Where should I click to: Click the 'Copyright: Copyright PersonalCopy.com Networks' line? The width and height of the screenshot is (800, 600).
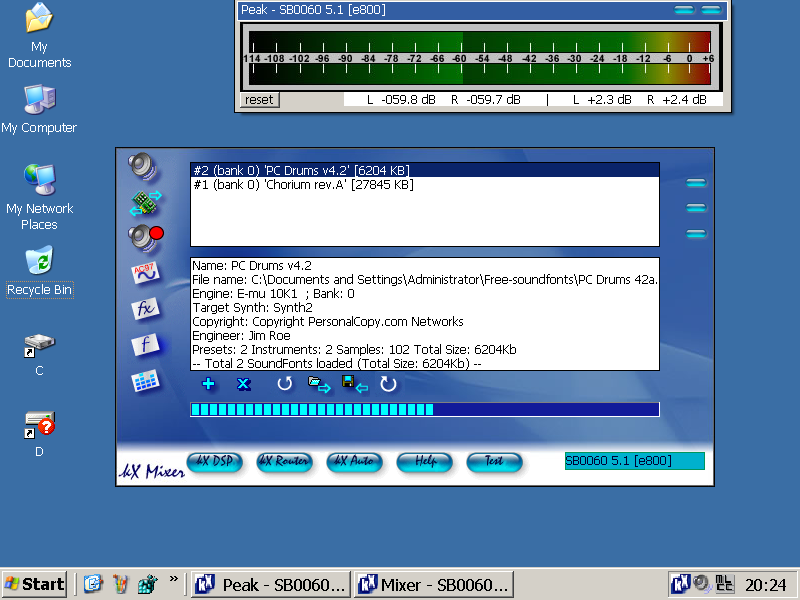tap(328, 321)
